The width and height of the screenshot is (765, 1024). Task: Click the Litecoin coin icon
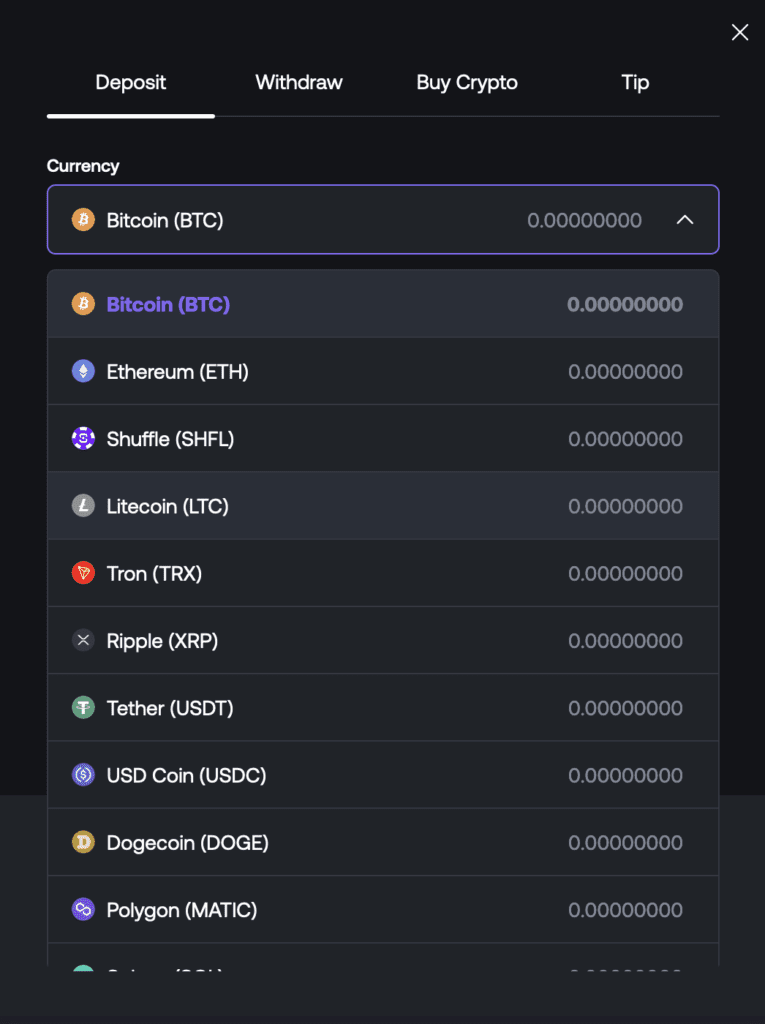[83, 505]
